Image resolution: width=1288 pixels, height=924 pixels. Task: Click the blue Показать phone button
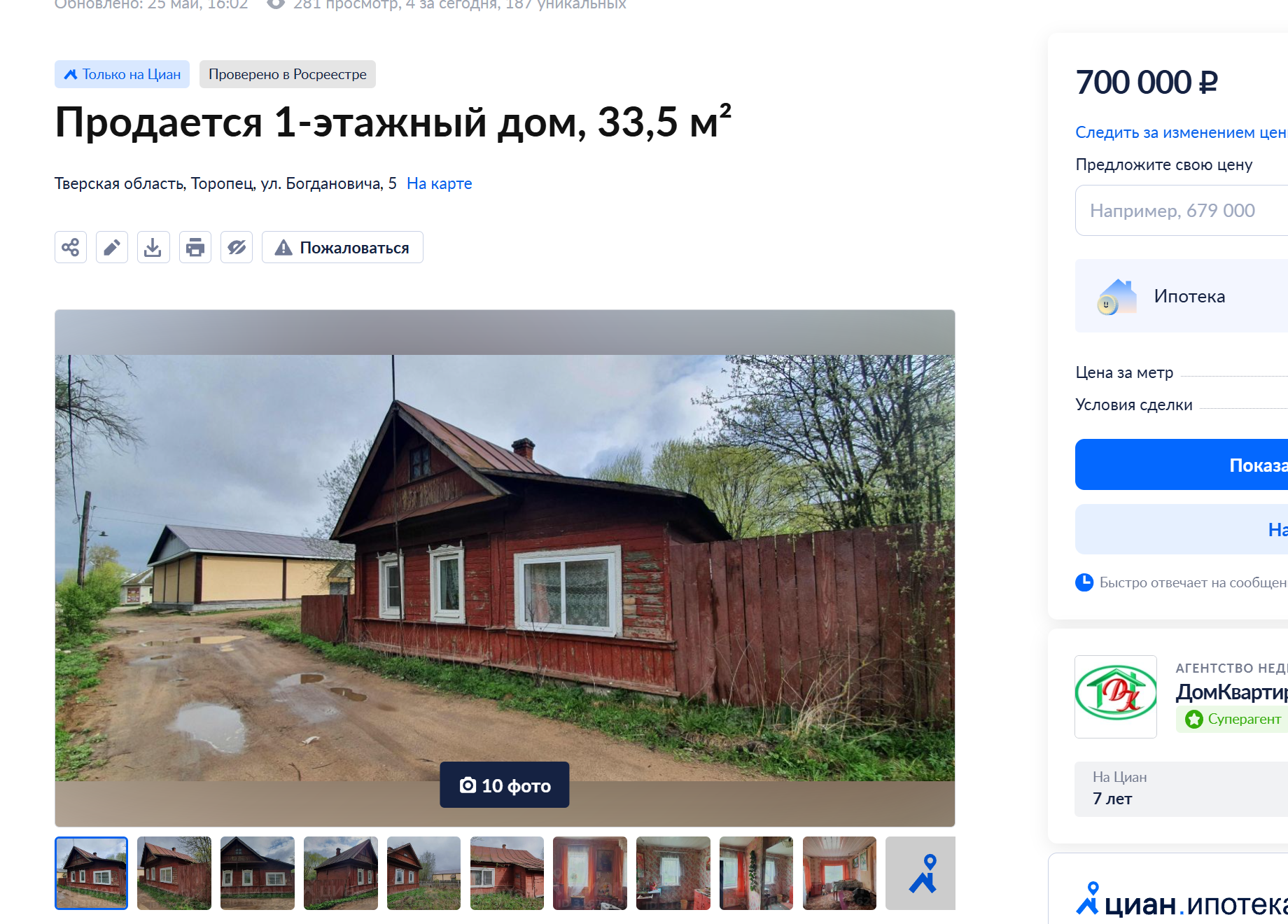[x=1182, y=464]
